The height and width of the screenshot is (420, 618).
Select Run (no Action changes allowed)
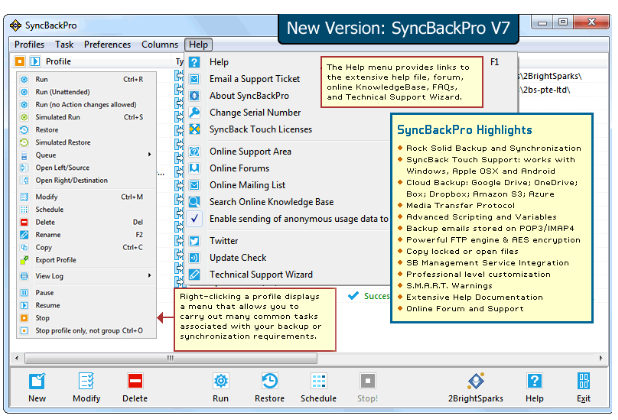point(86,104)
